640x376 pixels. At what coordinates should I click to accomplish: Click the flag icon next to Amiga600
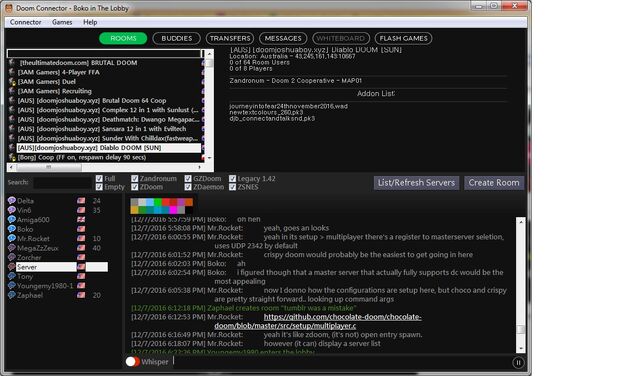tap(81, 219)
